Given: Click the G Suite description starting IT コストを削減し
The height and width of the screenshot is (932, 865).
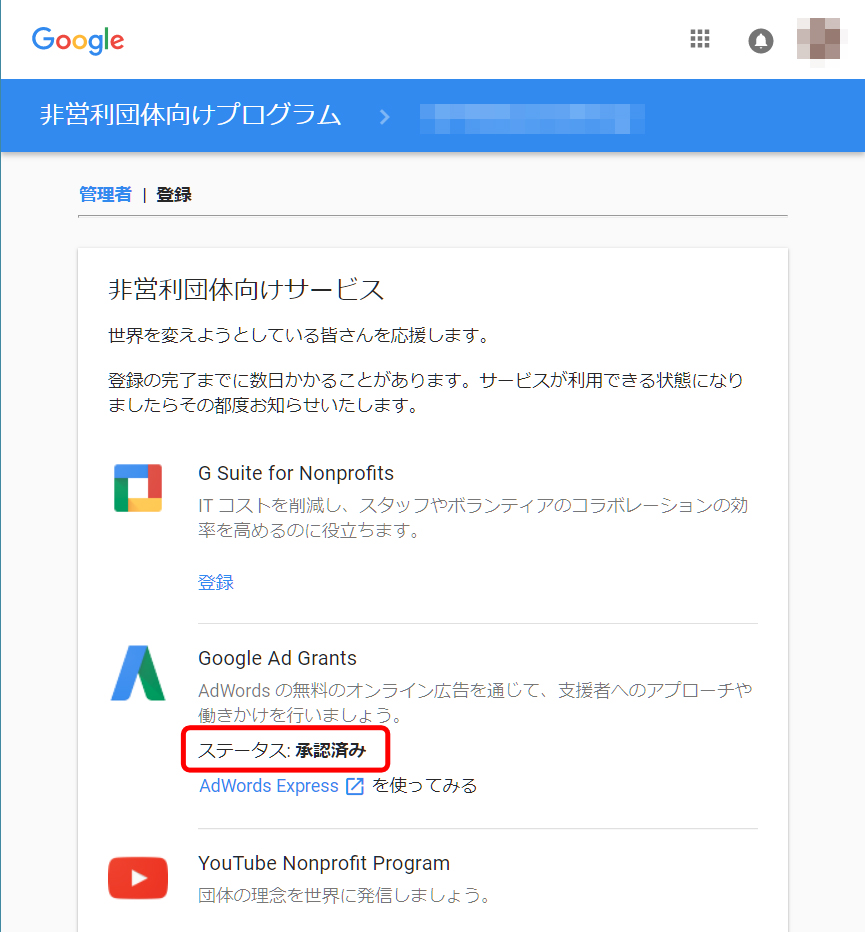Looking at the screenshot, I should [x=473, y=518].
